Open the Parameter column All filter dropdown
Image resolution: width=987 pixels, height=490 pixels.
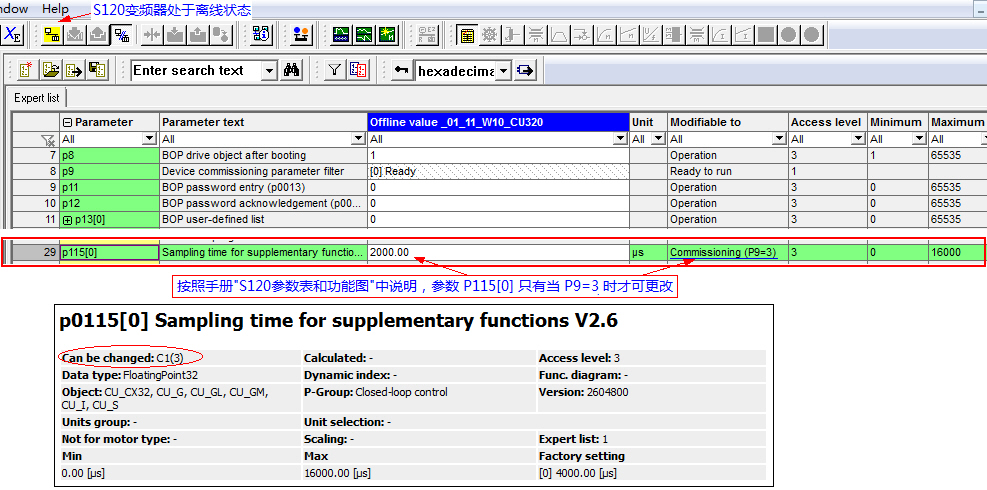tap(149, 139)
